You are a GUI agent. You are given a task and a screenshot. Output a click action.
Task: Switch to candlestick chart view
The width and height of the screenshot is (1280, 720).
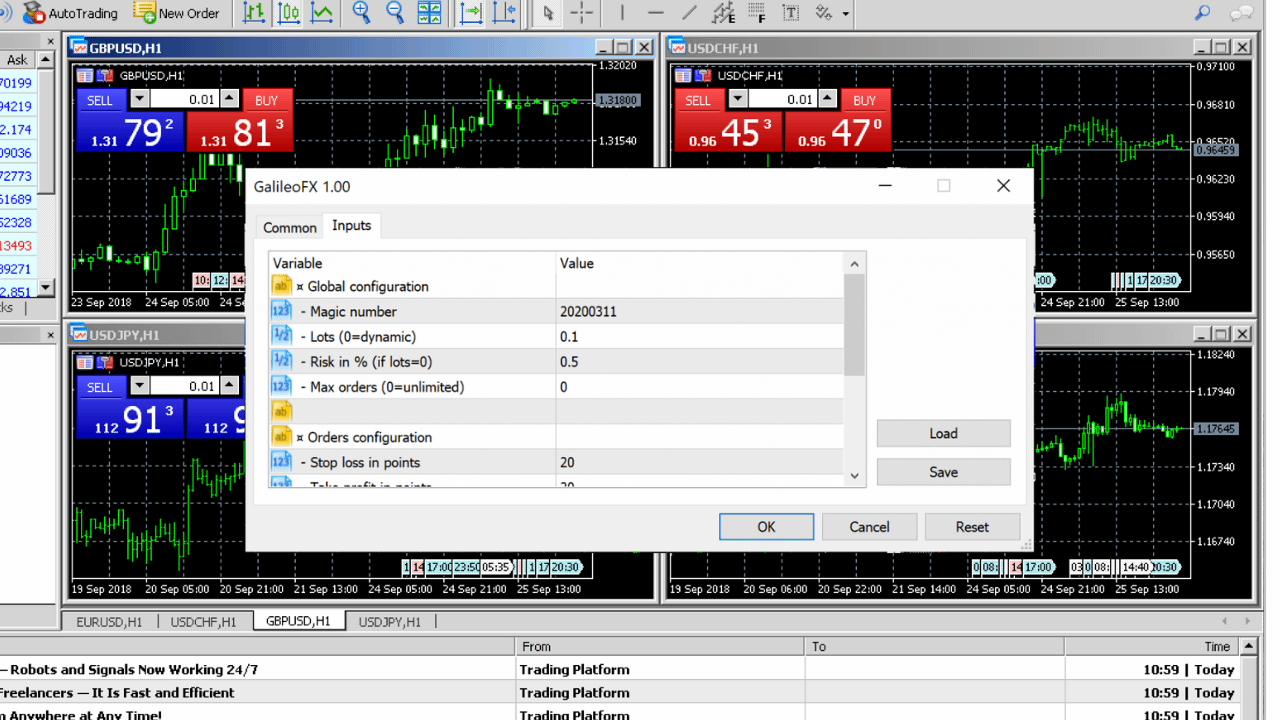click(x=289, y=13)
